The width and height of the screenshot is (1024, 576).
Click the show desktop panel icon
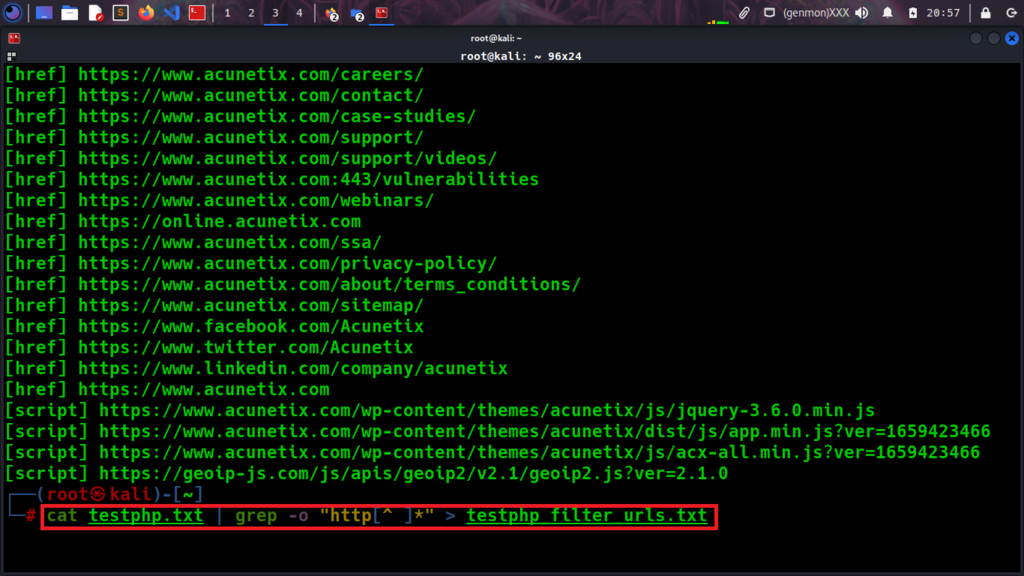(43, 13)
